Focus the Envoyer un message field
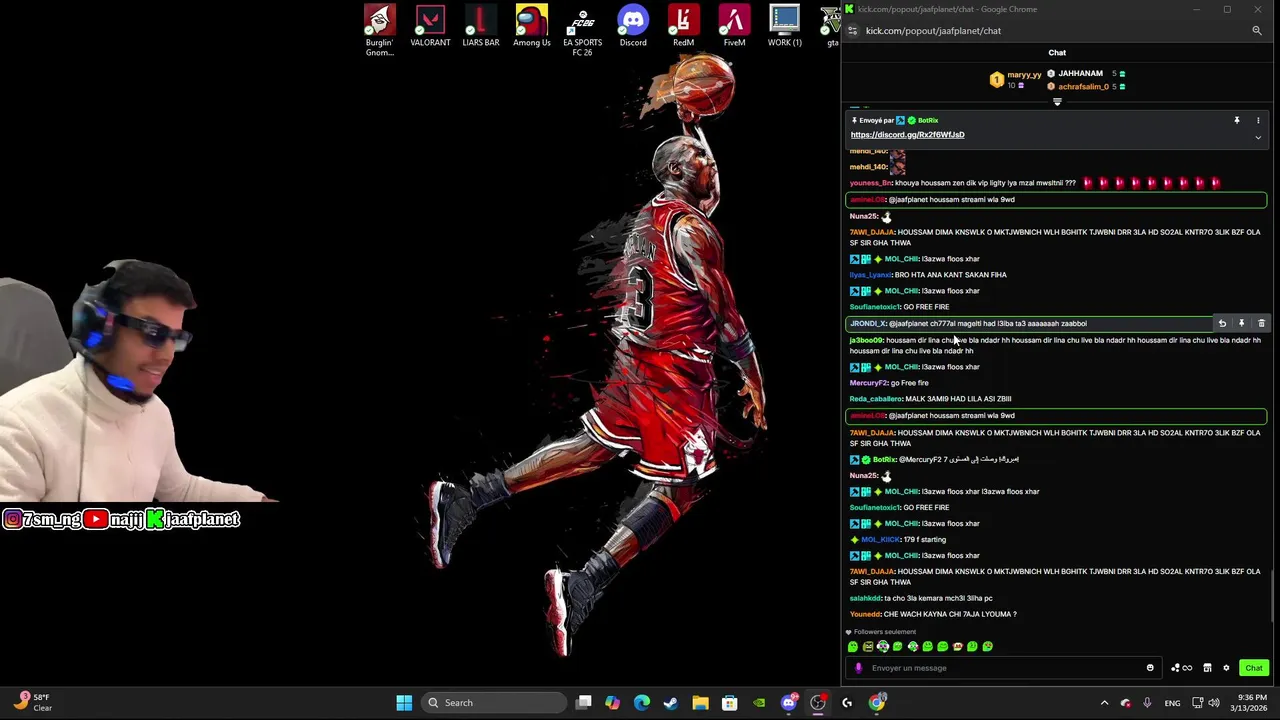The width and height of the screenshot is (1280, 720). (x=1005, y=668)
